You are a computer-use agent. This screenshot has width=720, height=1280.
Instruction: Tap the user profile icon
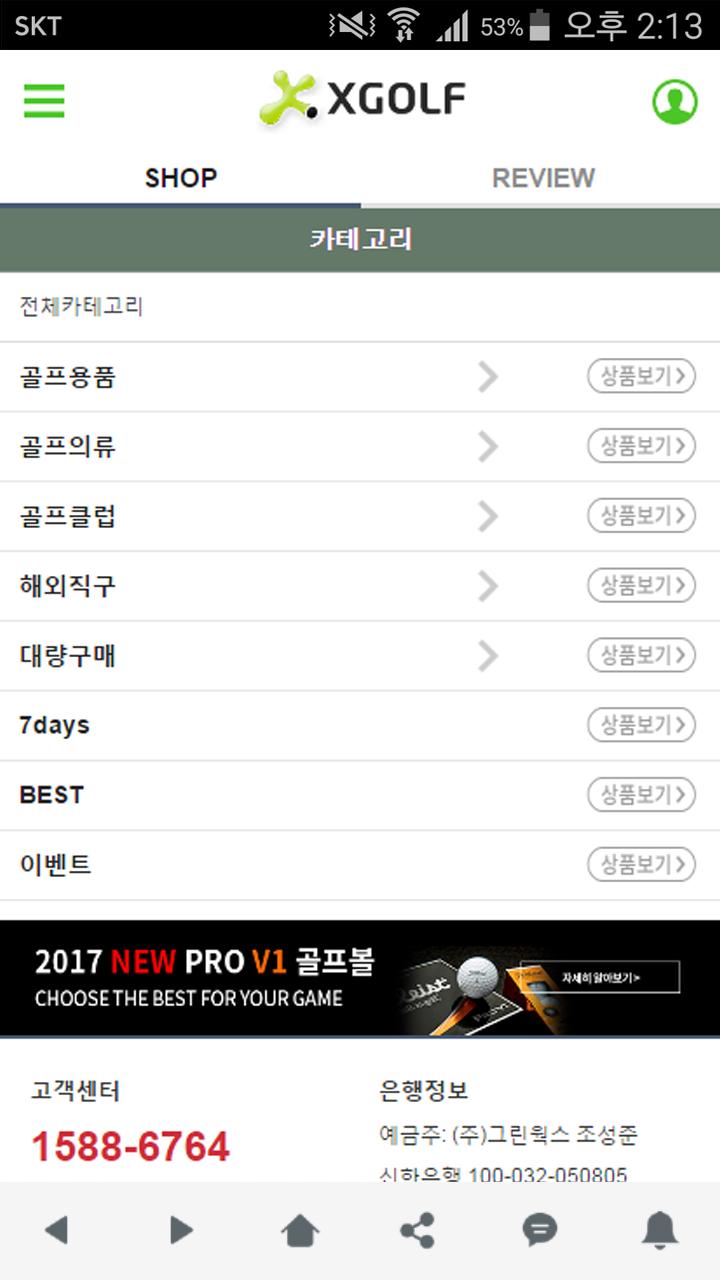(675, 101)
